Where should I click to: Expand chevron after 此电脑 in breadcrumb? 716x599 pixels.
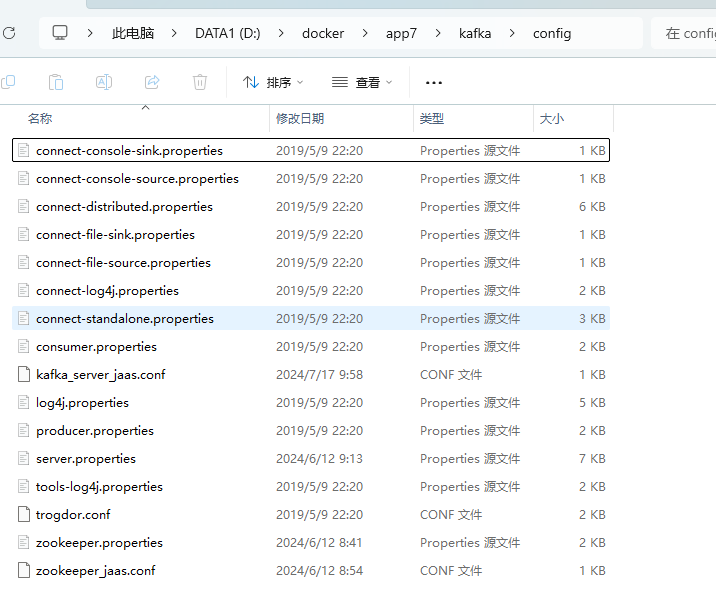(x=174, y=33)
